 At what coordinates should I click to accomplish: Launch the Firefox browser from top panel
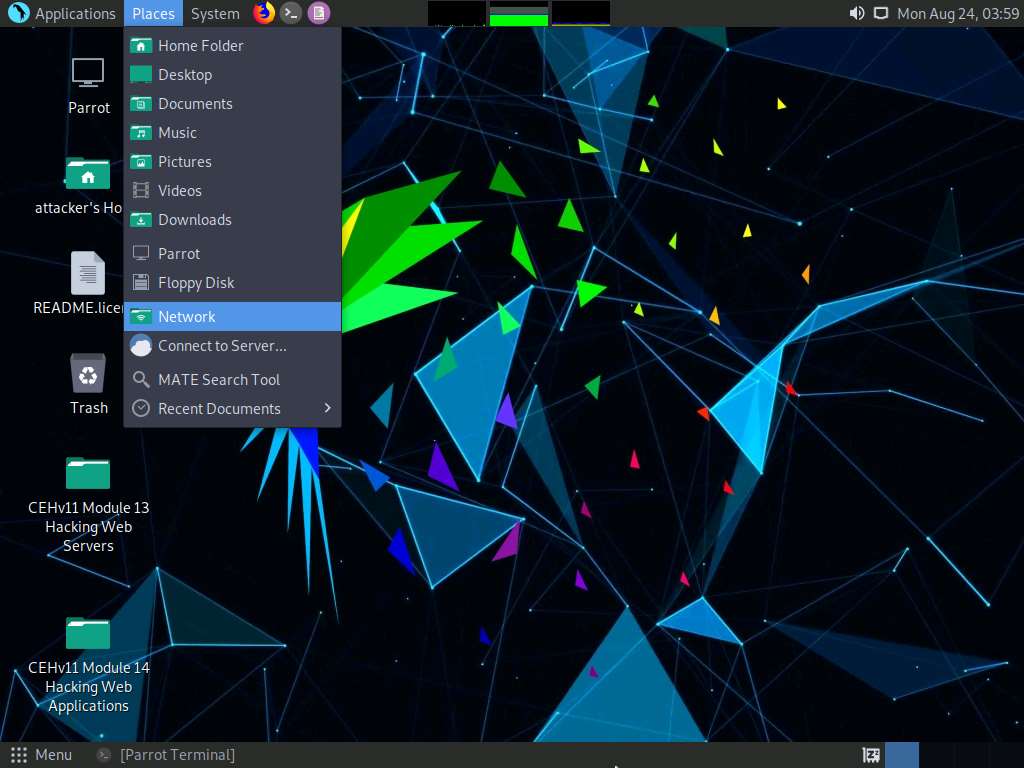click(x=264, y=13)
